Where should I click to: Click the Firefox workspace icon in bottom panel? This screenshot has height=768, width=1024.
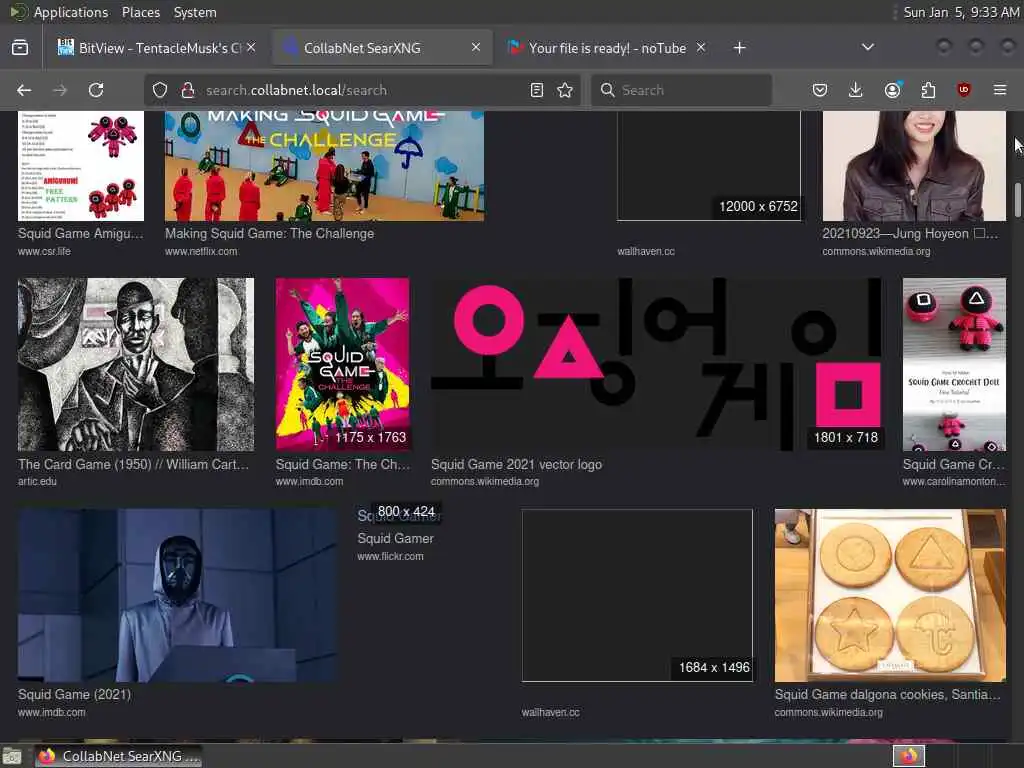[909, 756]
